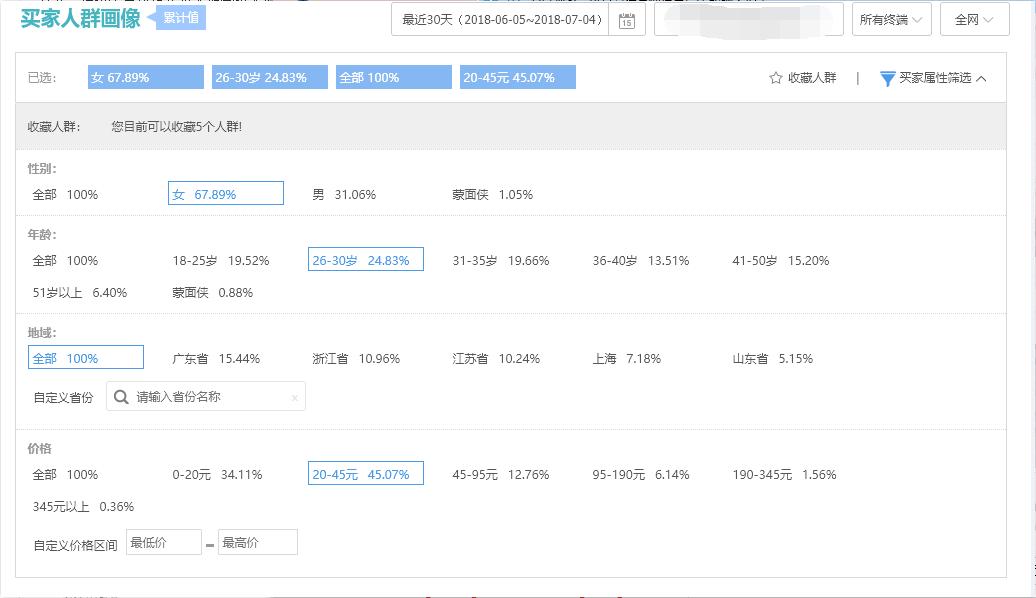Collapse the 买家属性筛选 panel with its chevron
The width and height of the screenshot is (1036, 598).
(x=981, y=78)
